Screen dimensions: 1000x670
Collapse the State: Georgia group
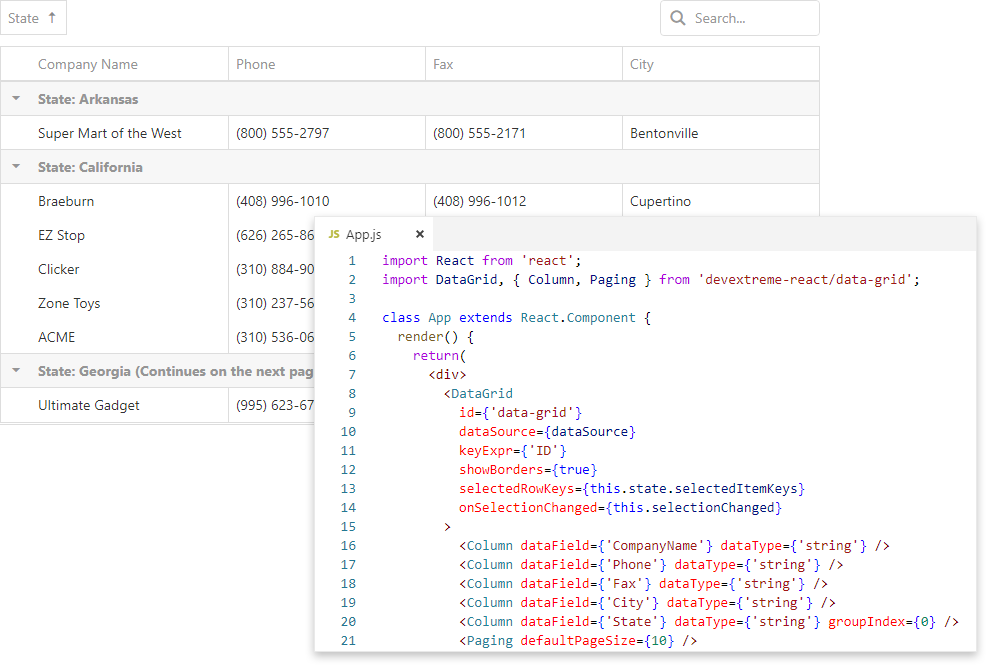tap(16, 371)
